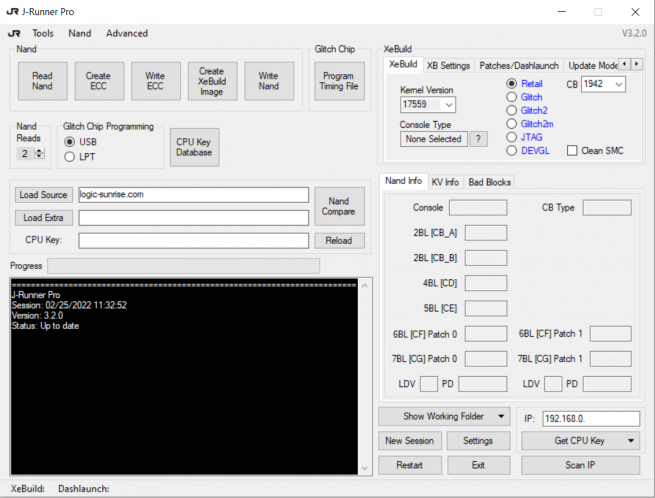Open the Nand menu
655x498 pixels.
click(80, 33)
